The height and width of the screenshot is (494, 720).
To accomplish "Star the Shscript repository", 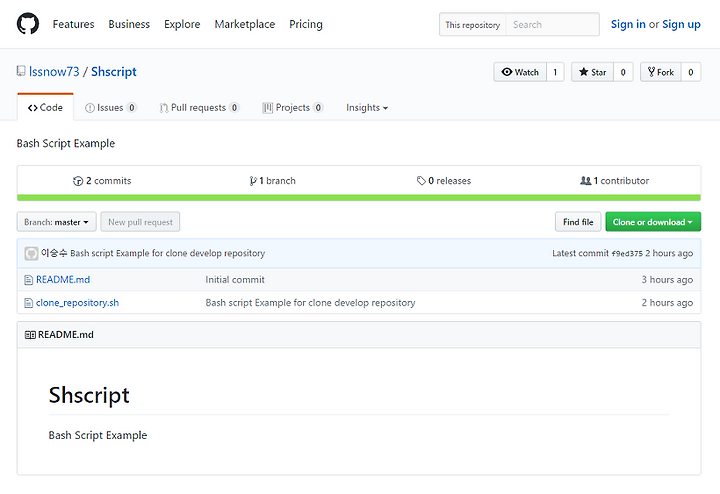I will (592, 72).
